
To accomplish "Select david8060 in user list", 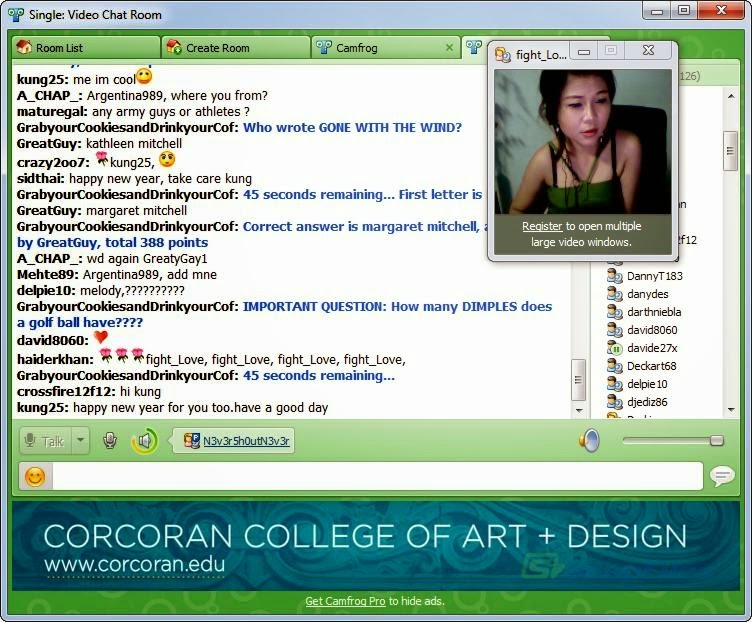I will point(652,330).
